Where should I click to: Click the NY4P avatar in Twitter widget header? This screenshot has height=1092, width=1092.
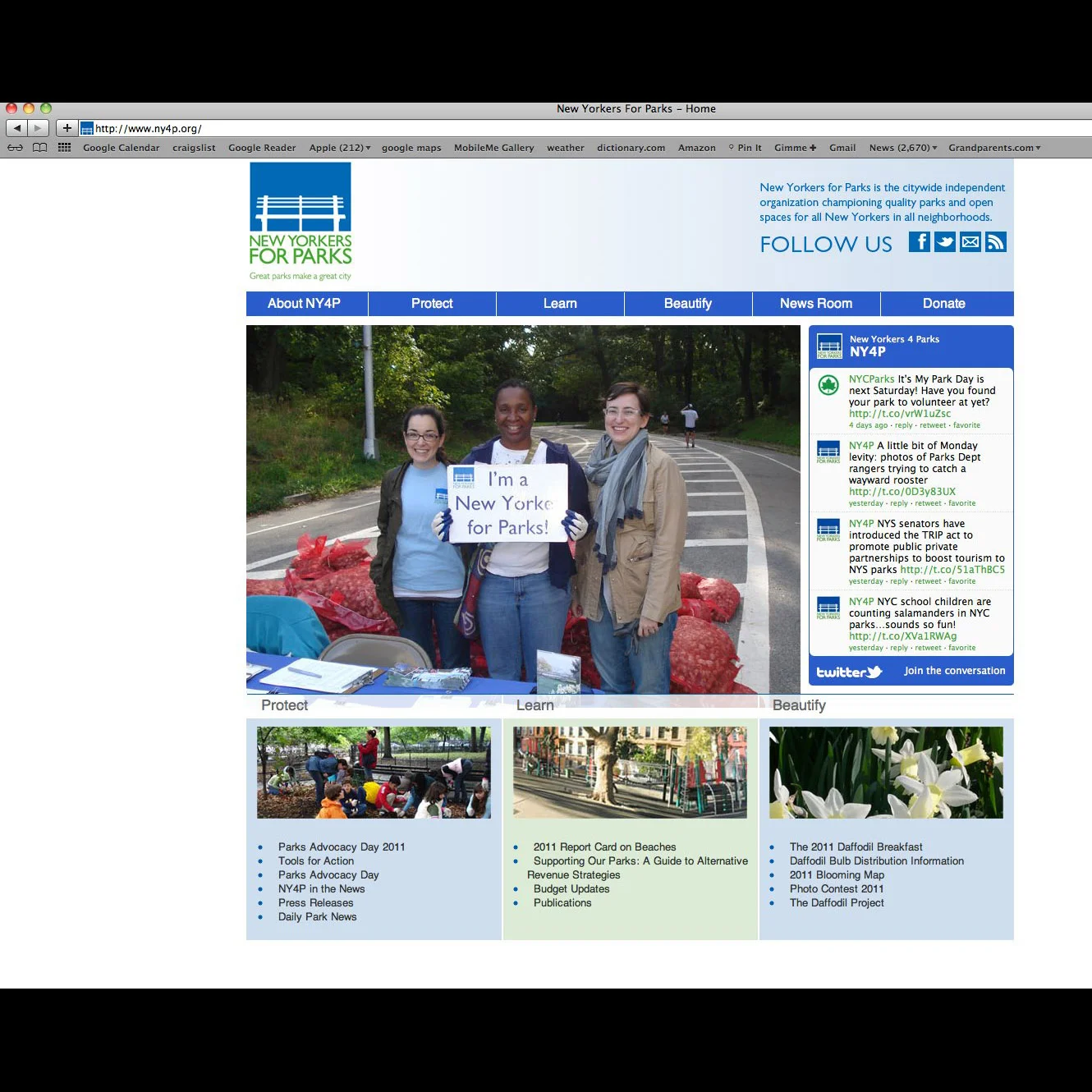click(x=829, y=346)
